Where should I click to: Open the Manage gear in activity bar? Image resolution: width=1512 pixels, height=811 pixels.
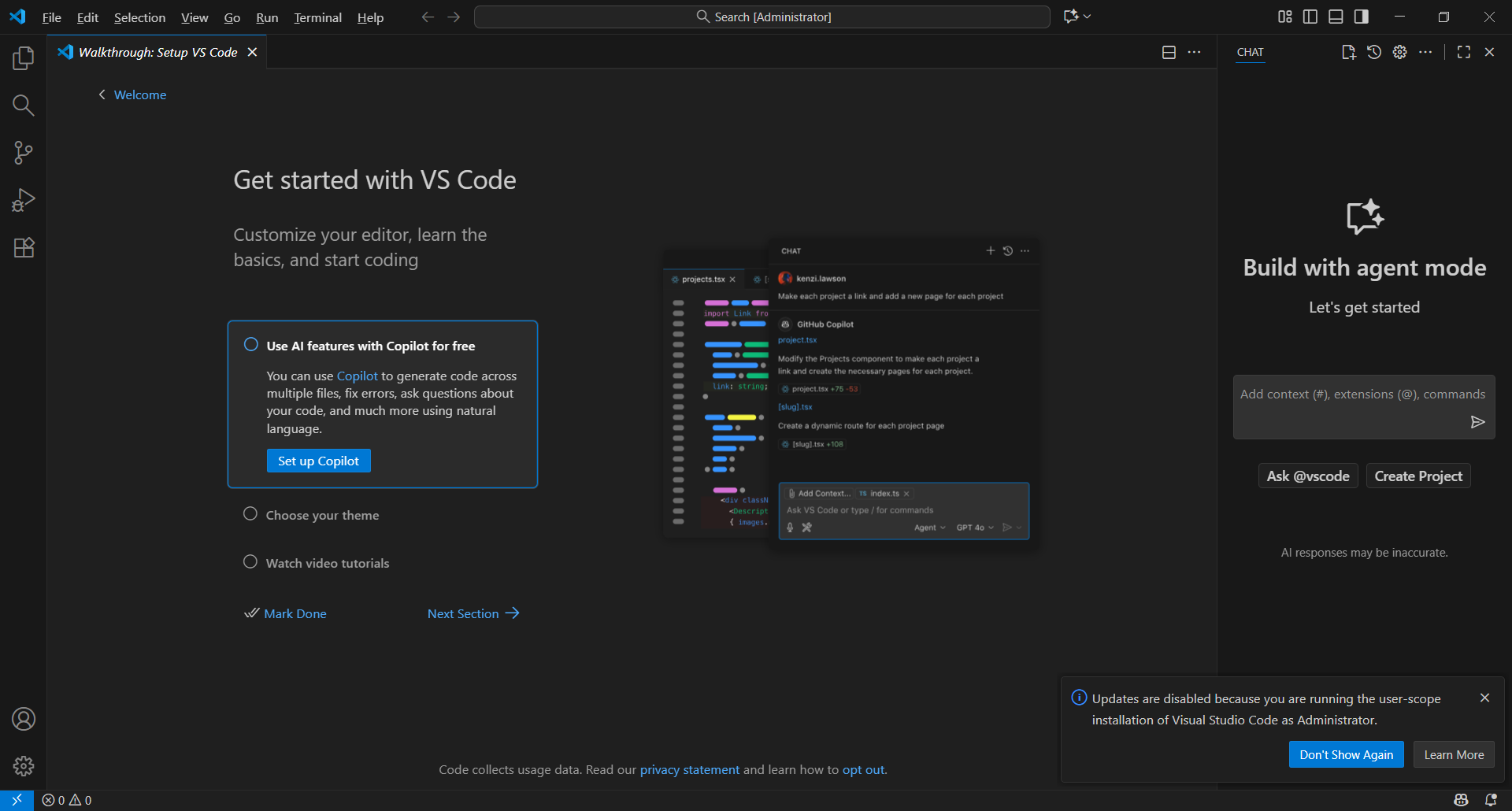(x=24, y=766)
